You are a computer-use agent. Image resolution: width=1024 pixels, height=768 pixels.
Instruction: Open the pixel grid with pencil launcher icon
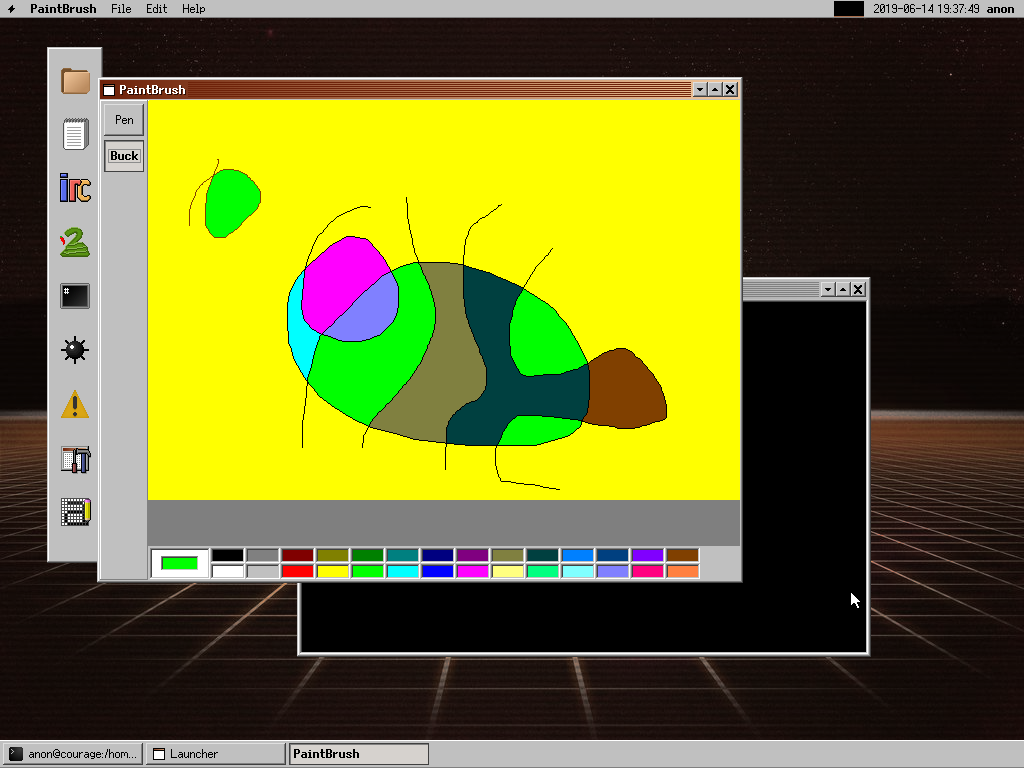tap(75, 512)
